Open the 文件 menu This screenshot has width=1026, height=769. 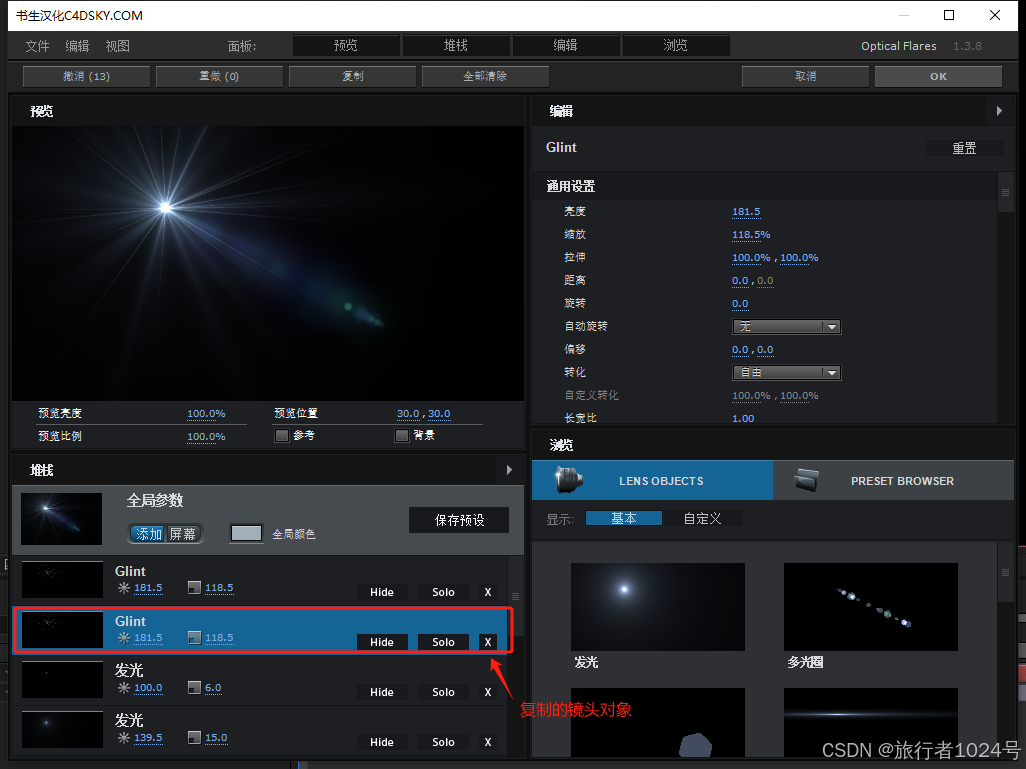coord(37,46)
